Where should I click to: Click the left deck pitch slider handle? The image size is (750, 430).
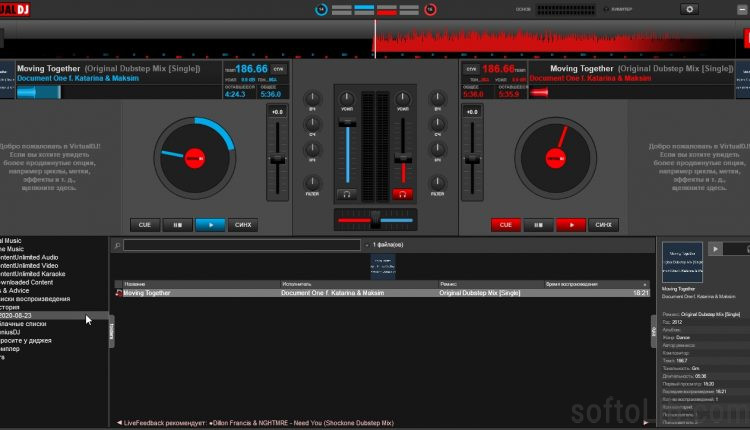coord(277,160)
